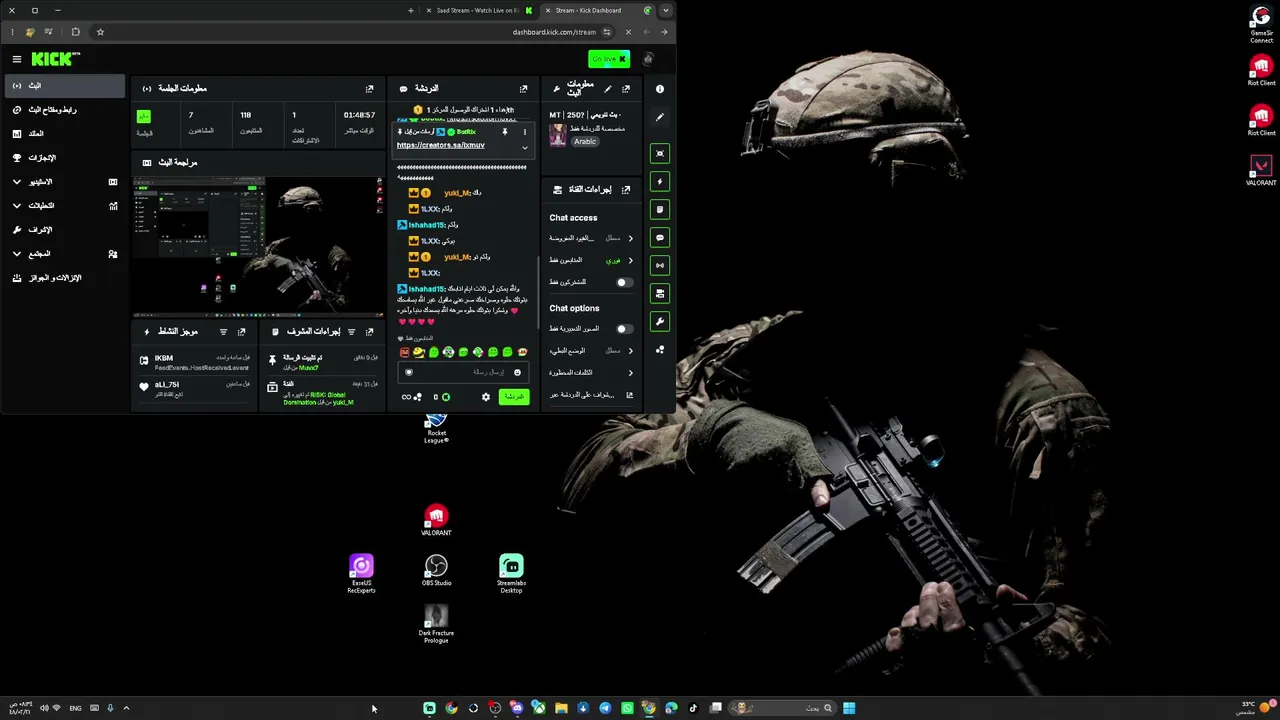
Task: Open the Streamlabs Desktop shortcut
Action: 511,574
